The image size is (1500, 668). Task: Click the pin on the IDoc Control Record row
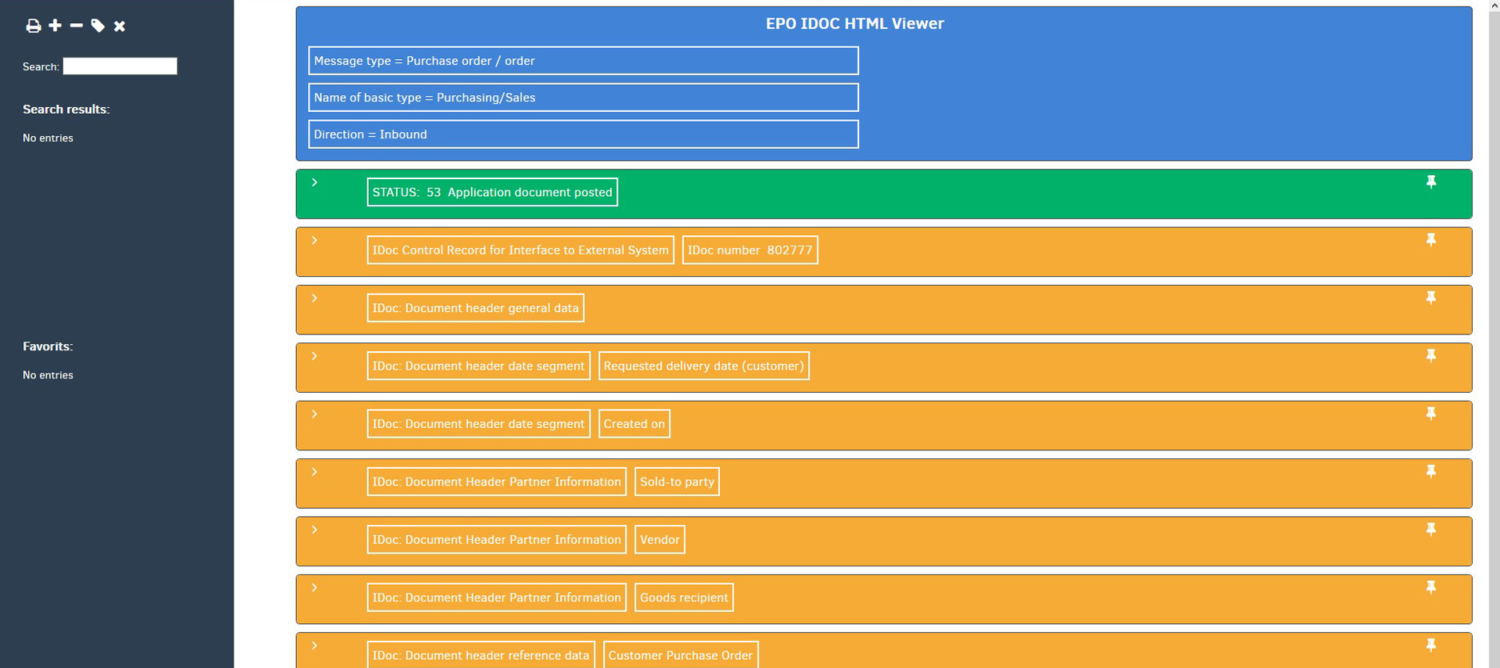[x=1431, y=240]
